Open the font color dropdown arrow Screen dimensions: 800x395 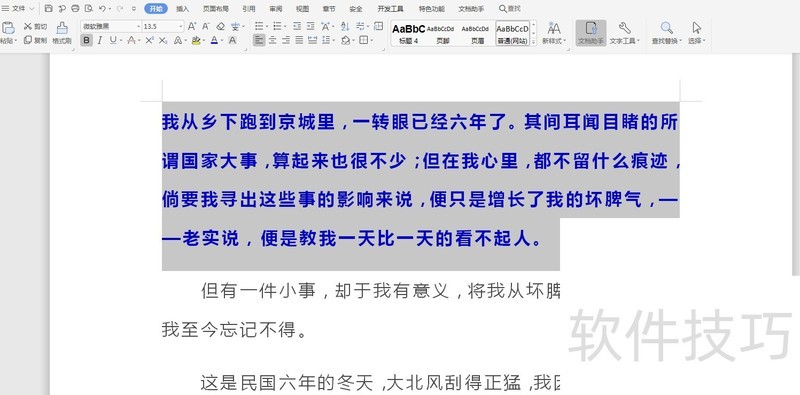pyautogui.click(x=221, y=40)
